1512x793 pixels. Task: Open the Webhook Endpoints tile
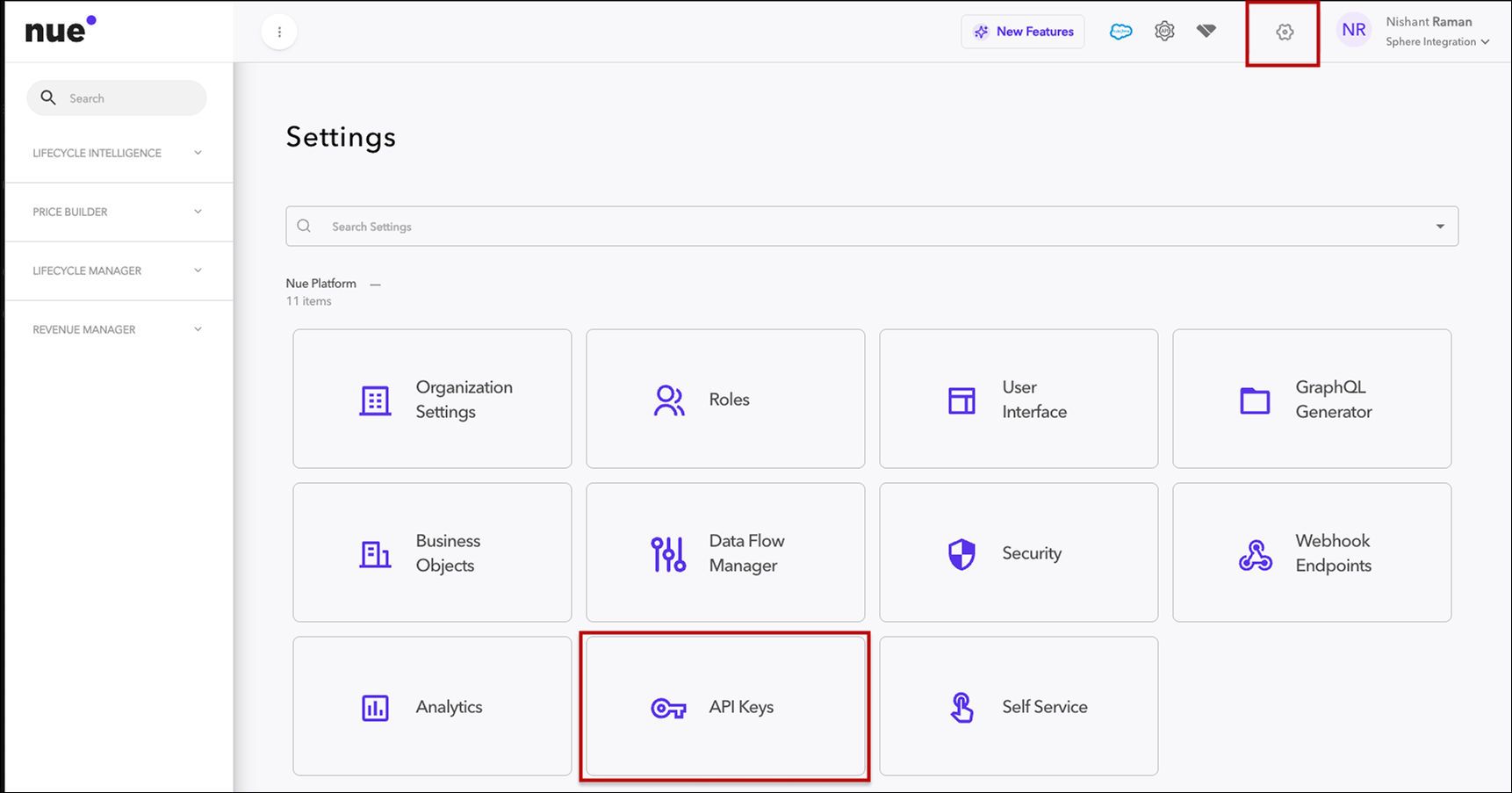[1311, 552]
